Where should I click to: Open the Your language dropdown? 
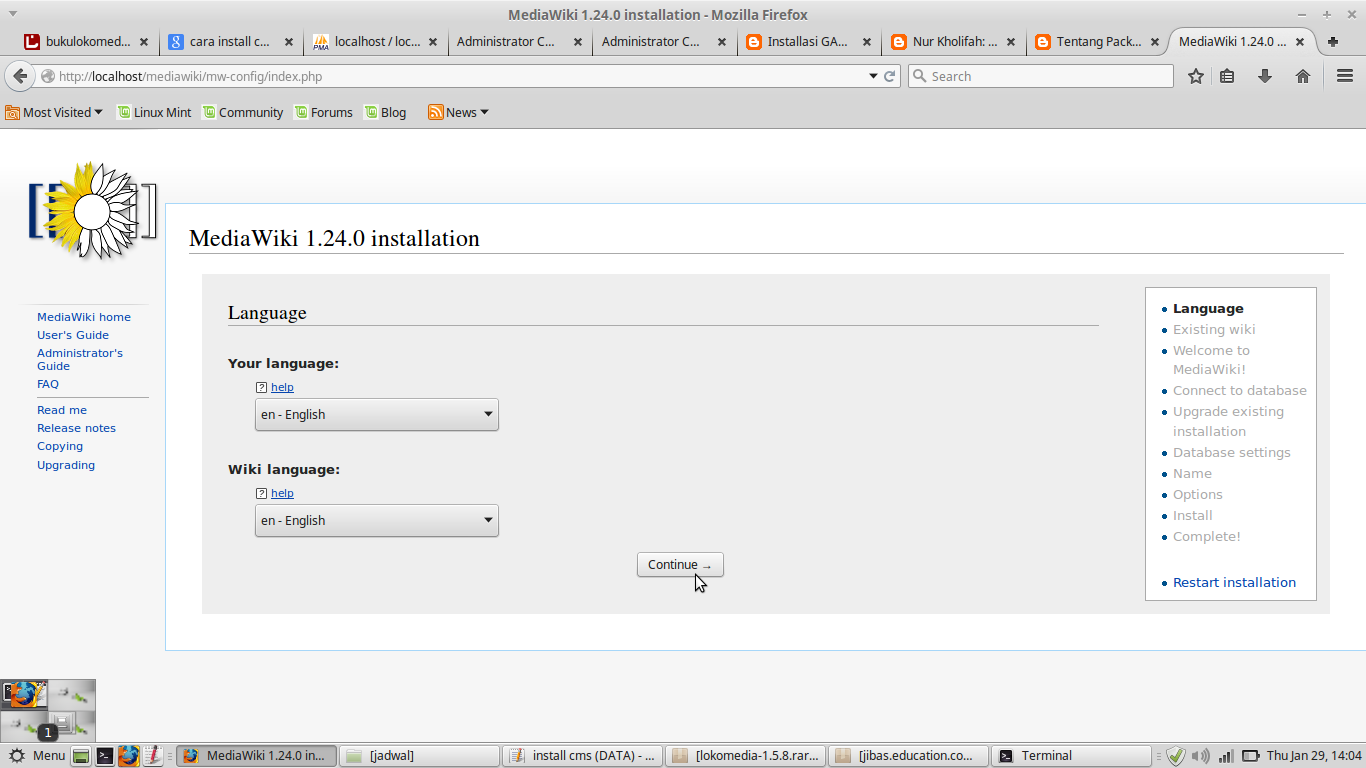(377, 414)
